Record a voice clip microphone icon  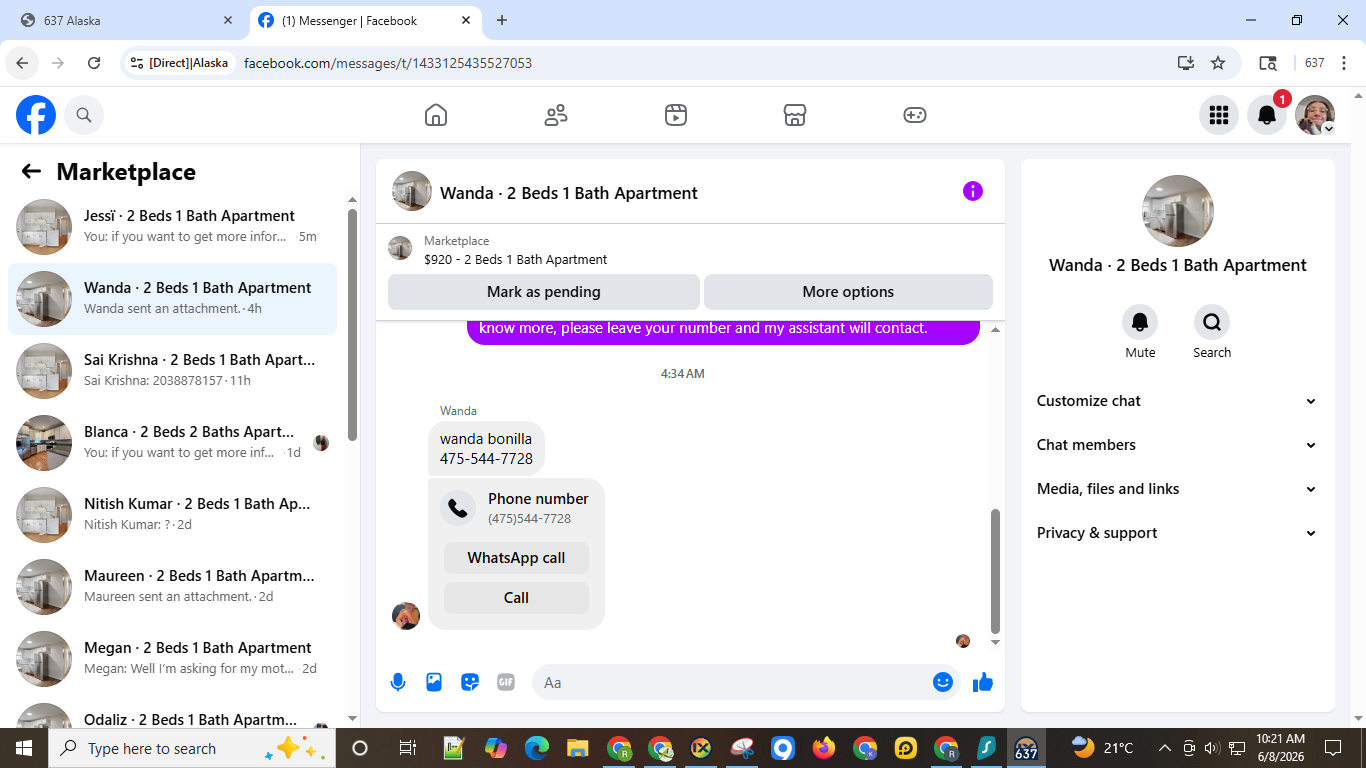(x=398, y=682)
